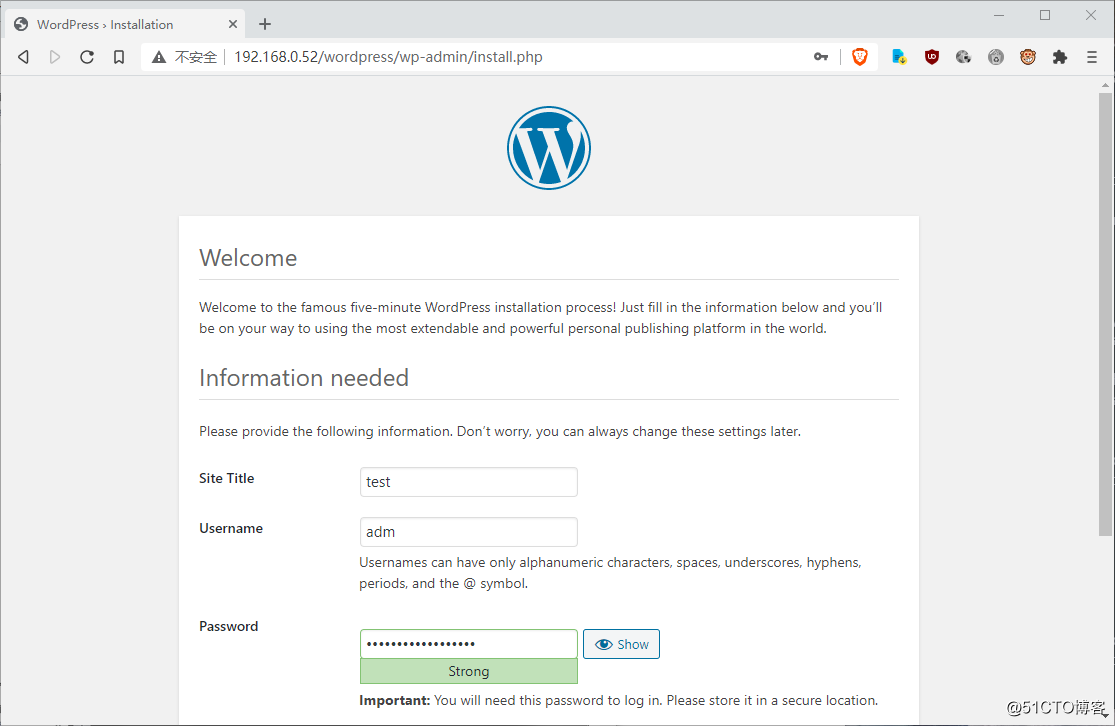Focus the Site Title field containing test
Image resolution: width=1115 pixels, height=726 pixels.
(469, 482)
